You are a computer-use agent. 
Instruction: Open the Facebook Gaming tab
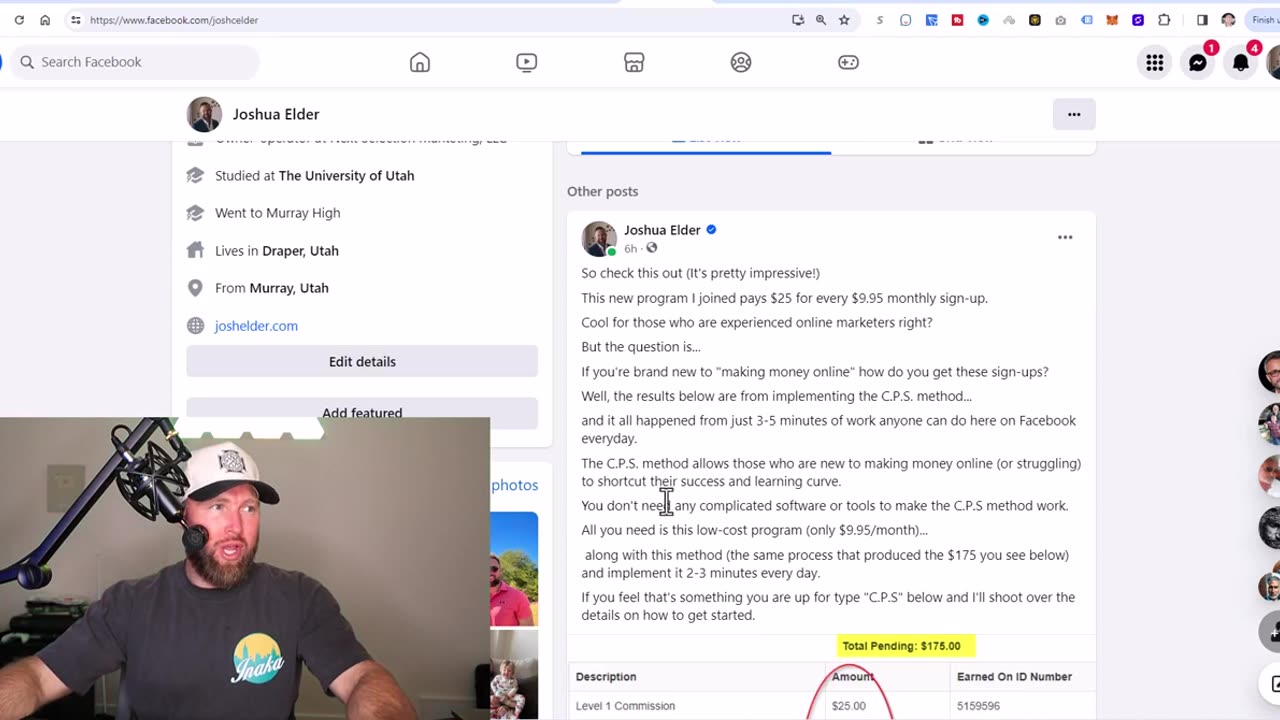tap(848, 62)
